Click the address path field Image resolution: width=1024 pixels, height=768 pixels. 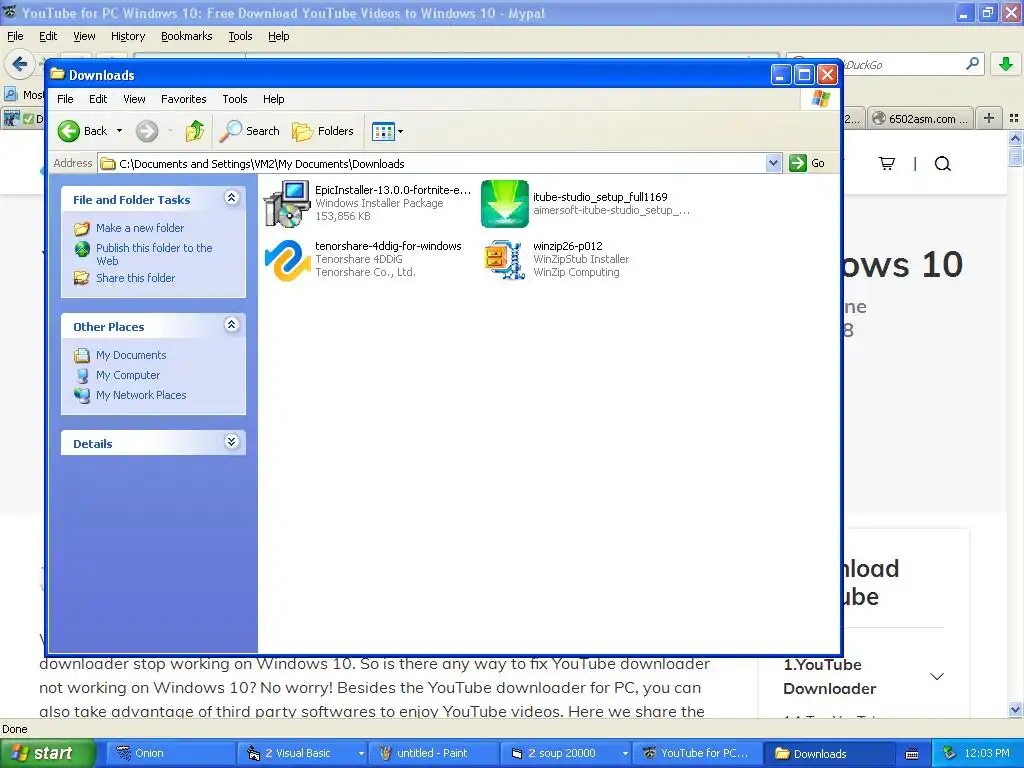[432, 163]
